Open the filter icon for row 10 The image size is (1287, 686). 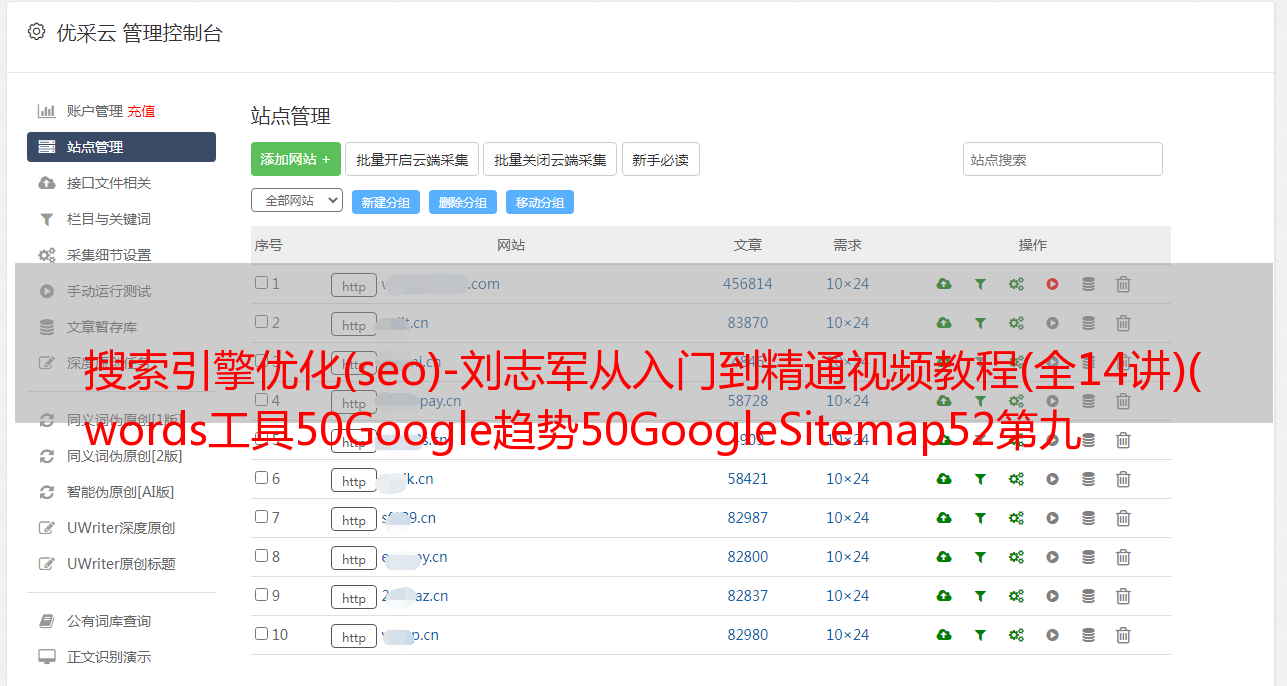coord(980,635)
